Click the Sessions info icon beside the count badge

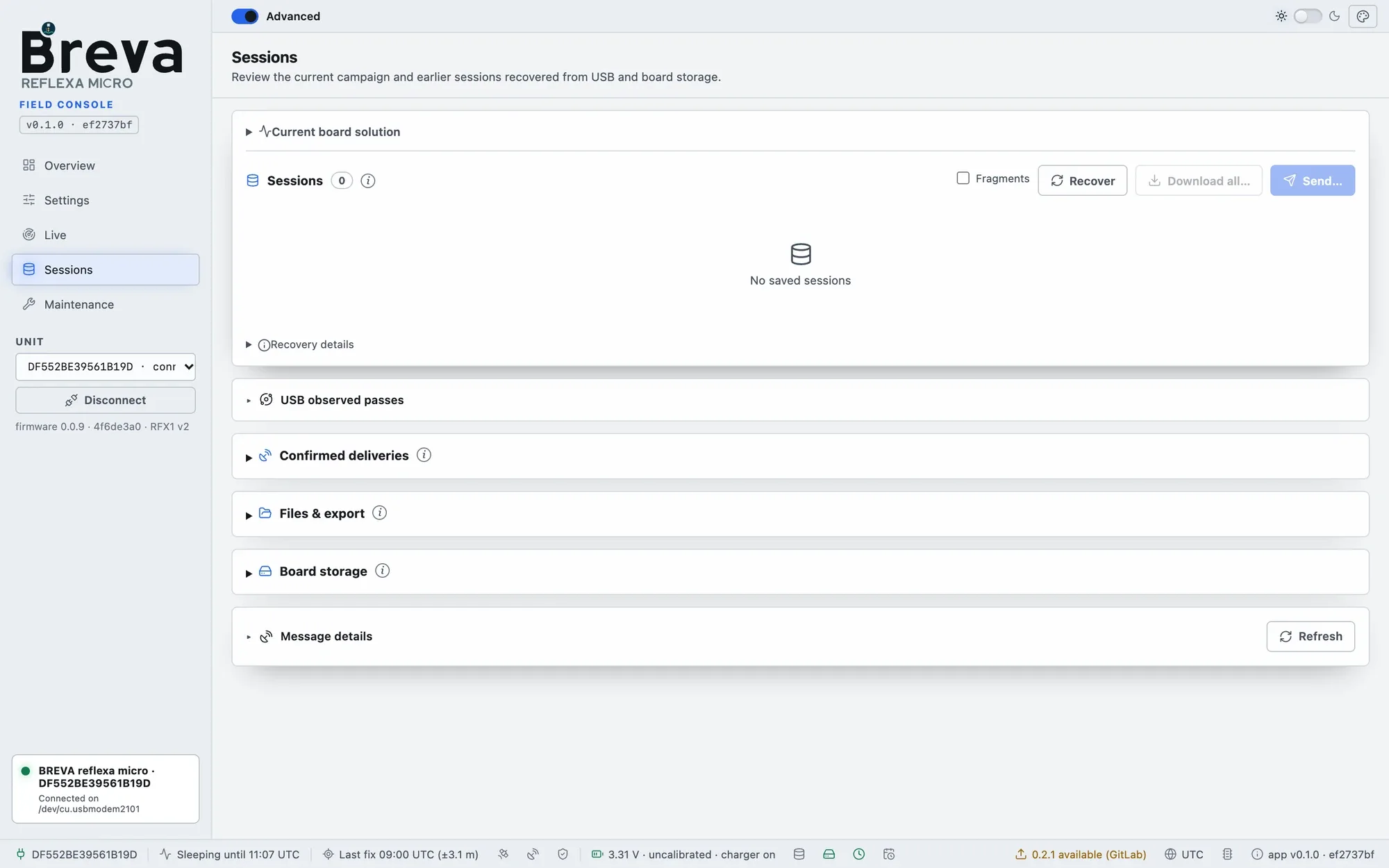click(x=368, y=181)
